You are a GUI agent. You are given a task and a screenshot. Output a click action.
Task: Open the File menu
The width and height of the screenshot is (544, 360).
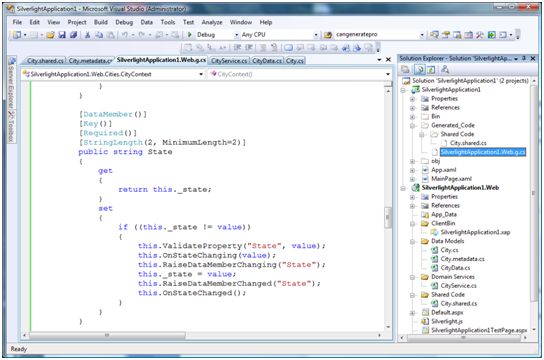point(17,22)
